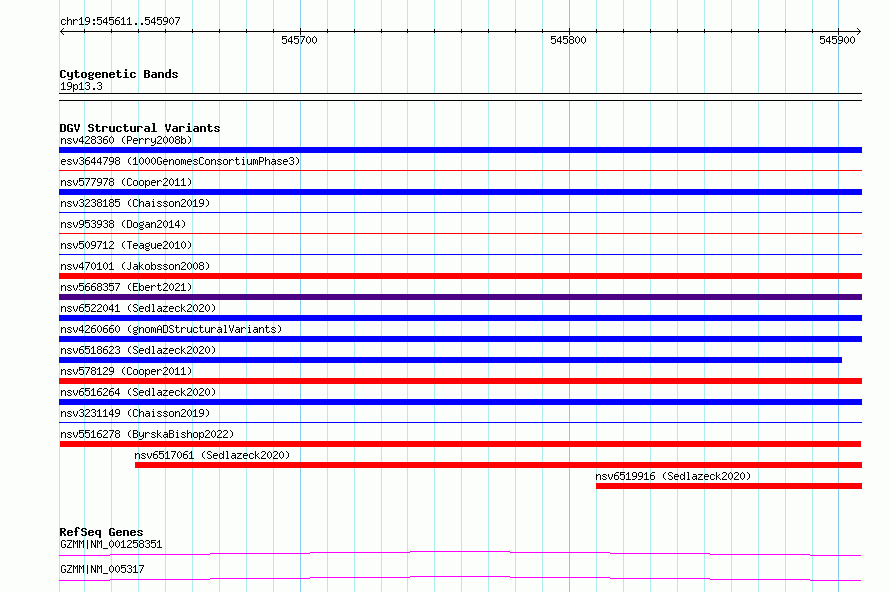
Task: Click the Cytogenetic Bands track heading
Action: 119,74
